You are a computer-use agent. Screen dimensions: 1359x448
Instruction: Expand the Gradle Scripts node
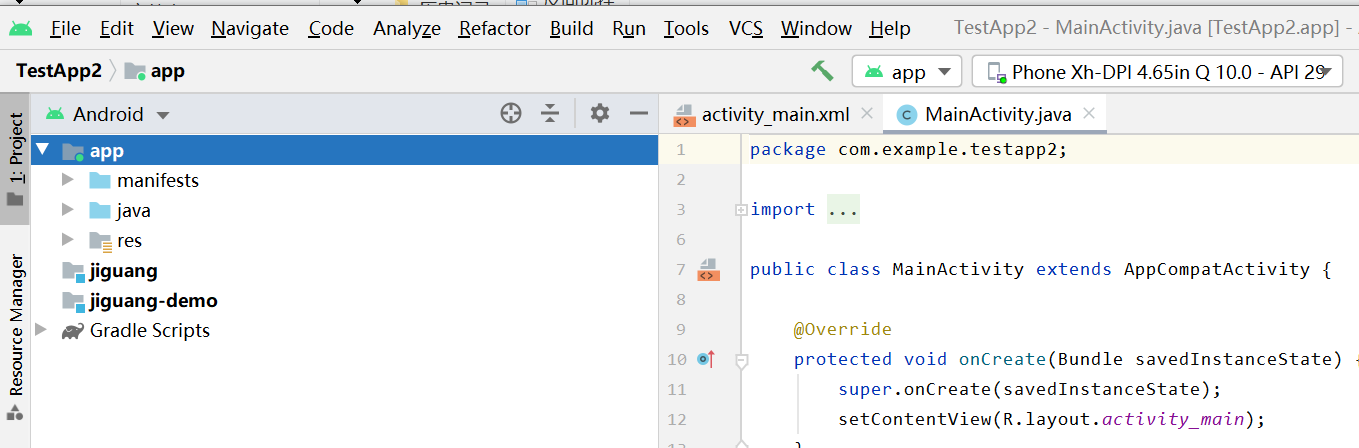(x=41, y=330)
